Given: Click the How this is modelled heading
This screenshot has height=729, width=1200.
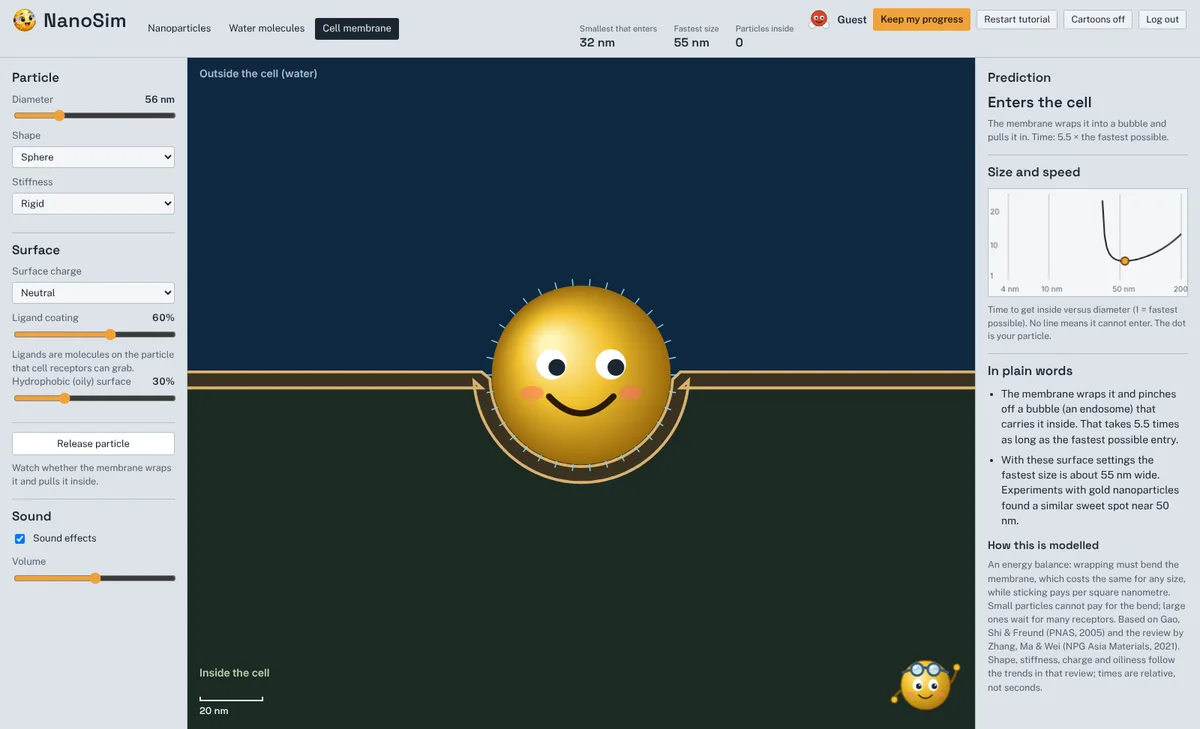Looking at the screenshot, I should pyautogui.click(x=1043, y=545).
